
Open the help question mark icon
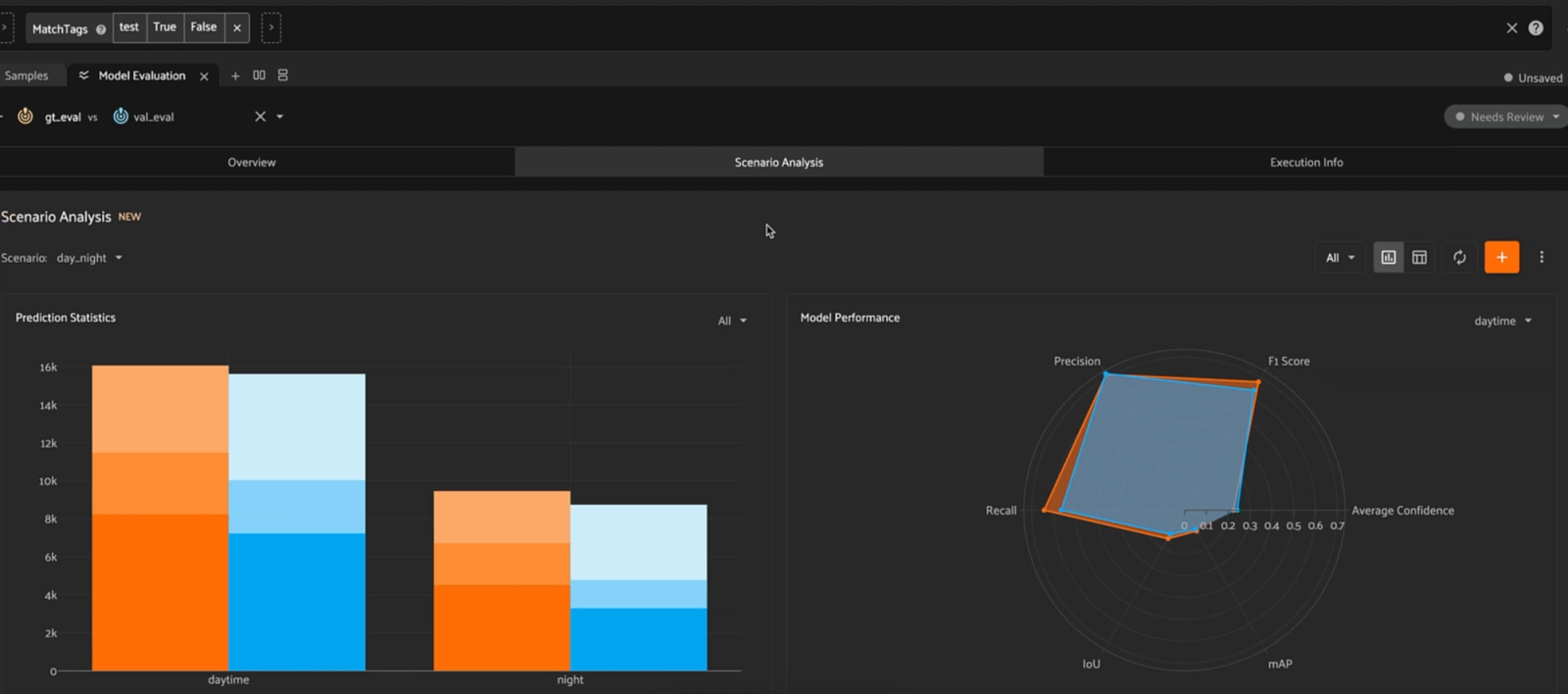tap(1536, 28)
